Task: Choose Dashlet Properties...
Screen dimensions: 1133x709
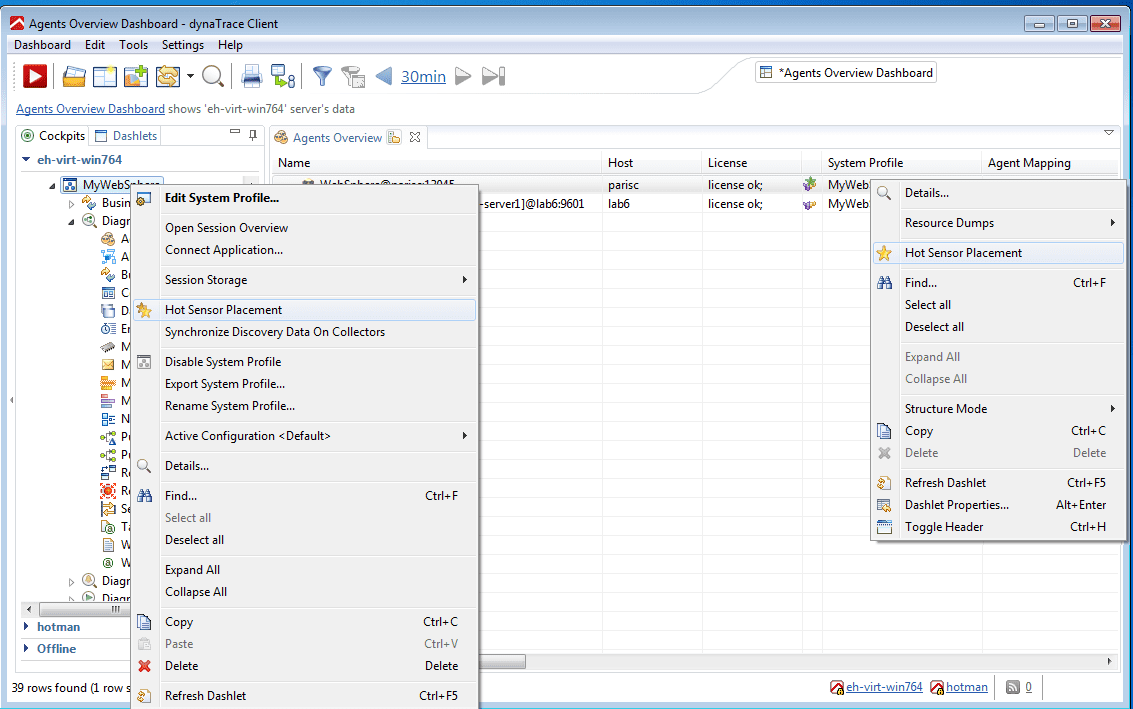Action: click(x=998, y=505)
